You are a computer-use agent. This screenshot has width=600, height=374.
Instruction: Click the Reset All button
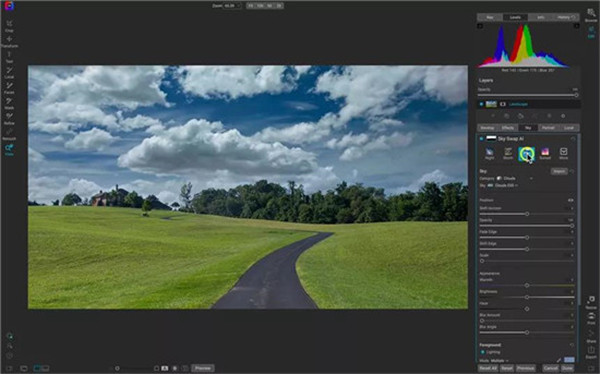pos(488,368)
